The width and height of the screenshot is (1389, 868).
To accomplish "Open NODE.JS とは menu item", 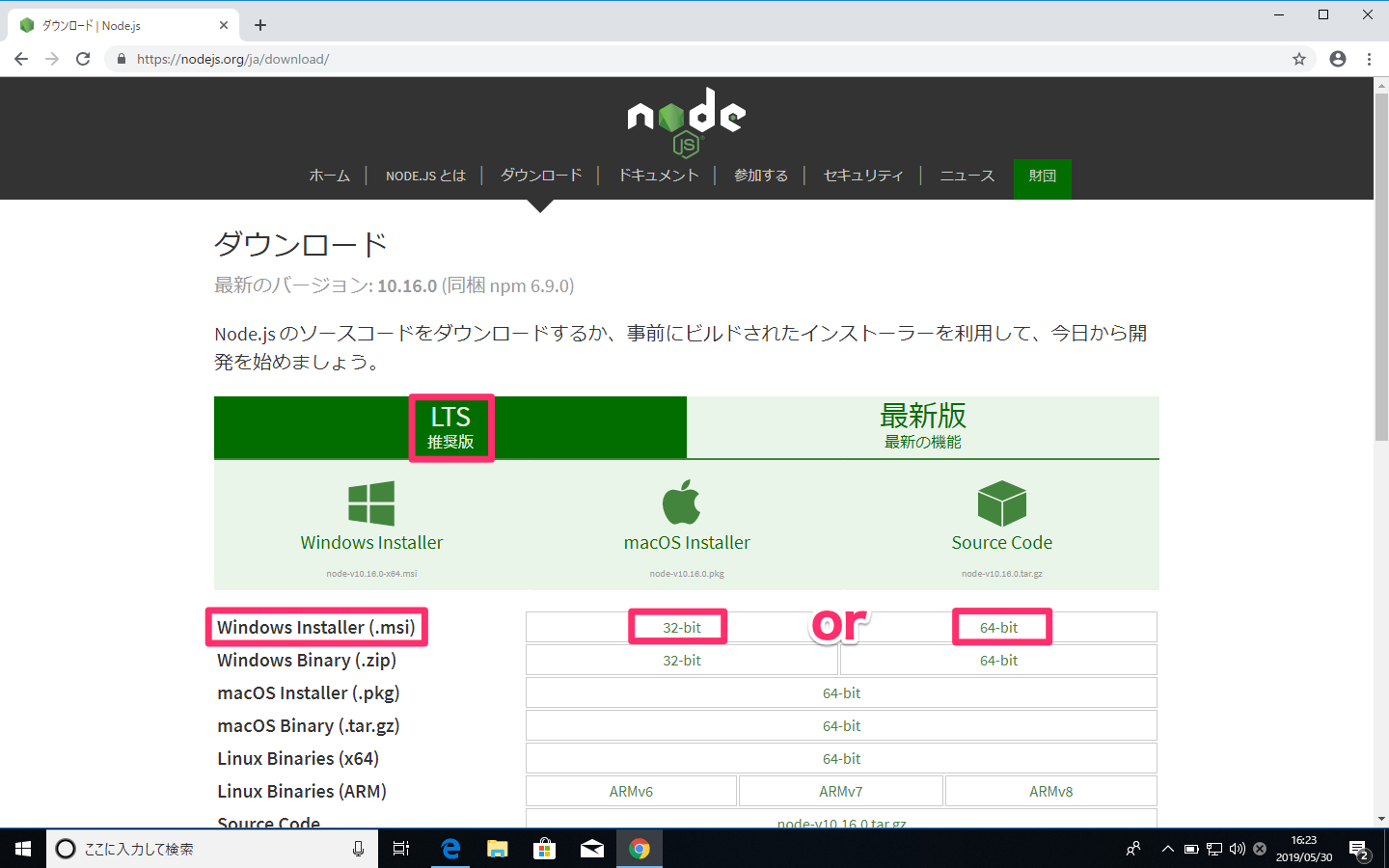I will [425, 176].
